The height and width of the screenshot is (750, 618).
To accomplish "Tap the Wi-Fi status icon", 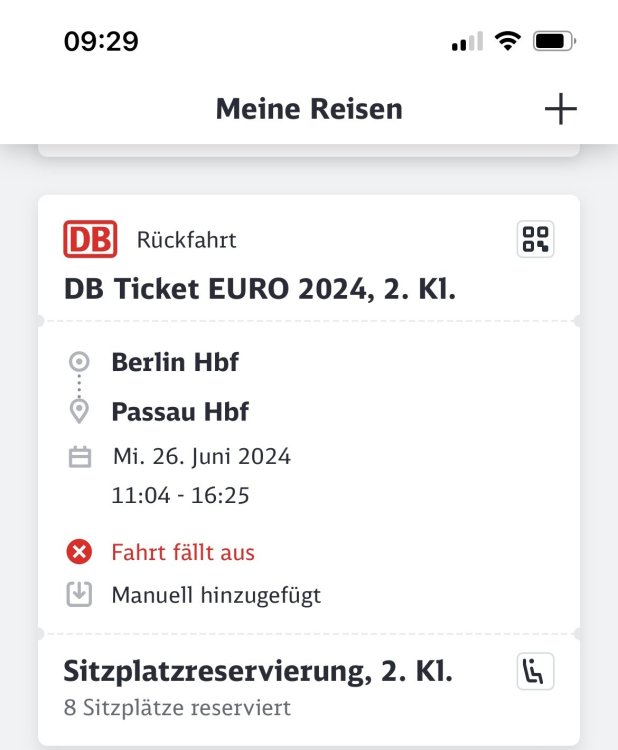I will [508, 41].
